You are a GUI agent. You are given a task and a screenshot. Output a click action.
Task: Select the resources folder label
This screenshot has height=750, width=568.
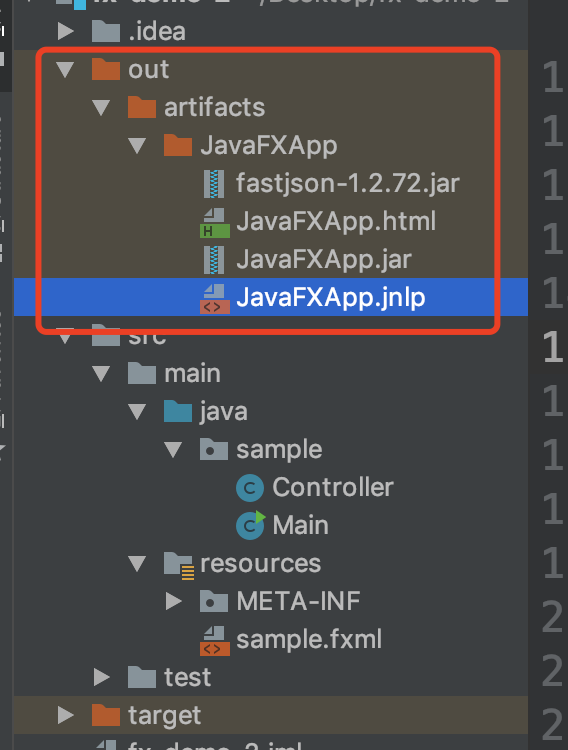[260, 563]
